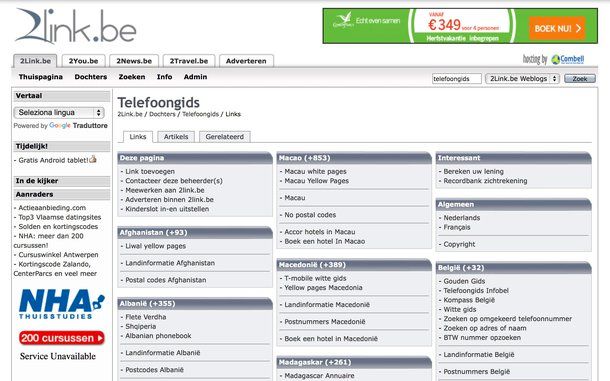The width and height of the screenshot is (610, 381).
Task: Open Postal codes Afghanistan link
Action: (x=165, y=280)
